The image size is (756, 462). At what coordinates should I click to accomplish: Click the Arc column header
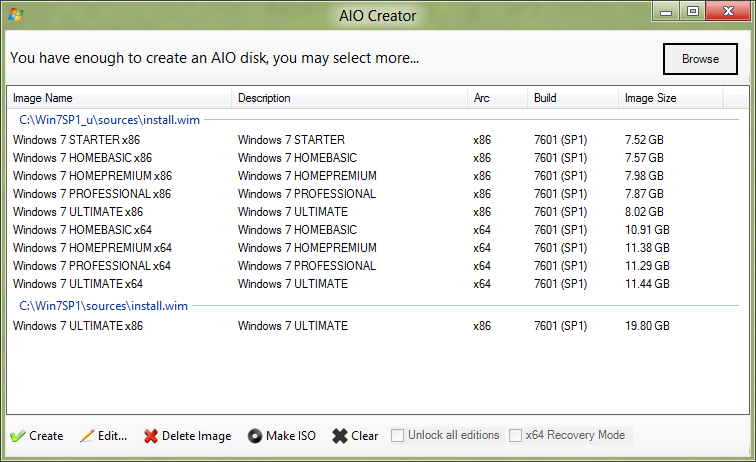[x=498, y=98]
